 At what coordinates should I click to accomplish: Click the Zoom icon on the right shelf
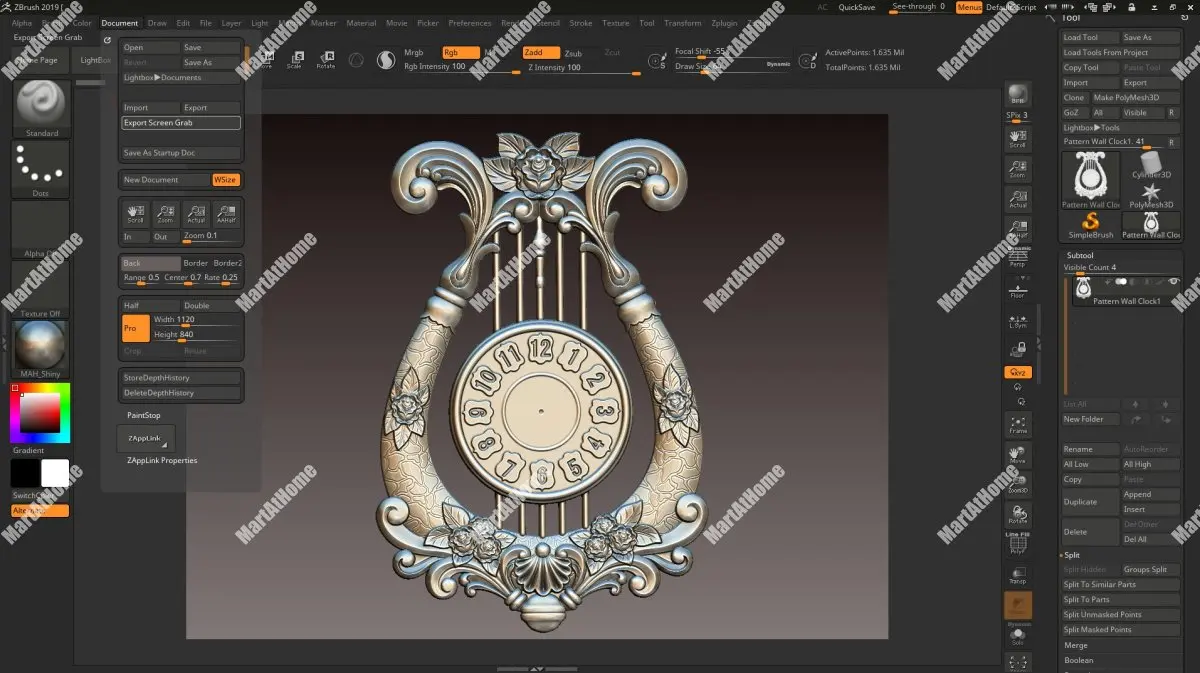point(1017,168)
